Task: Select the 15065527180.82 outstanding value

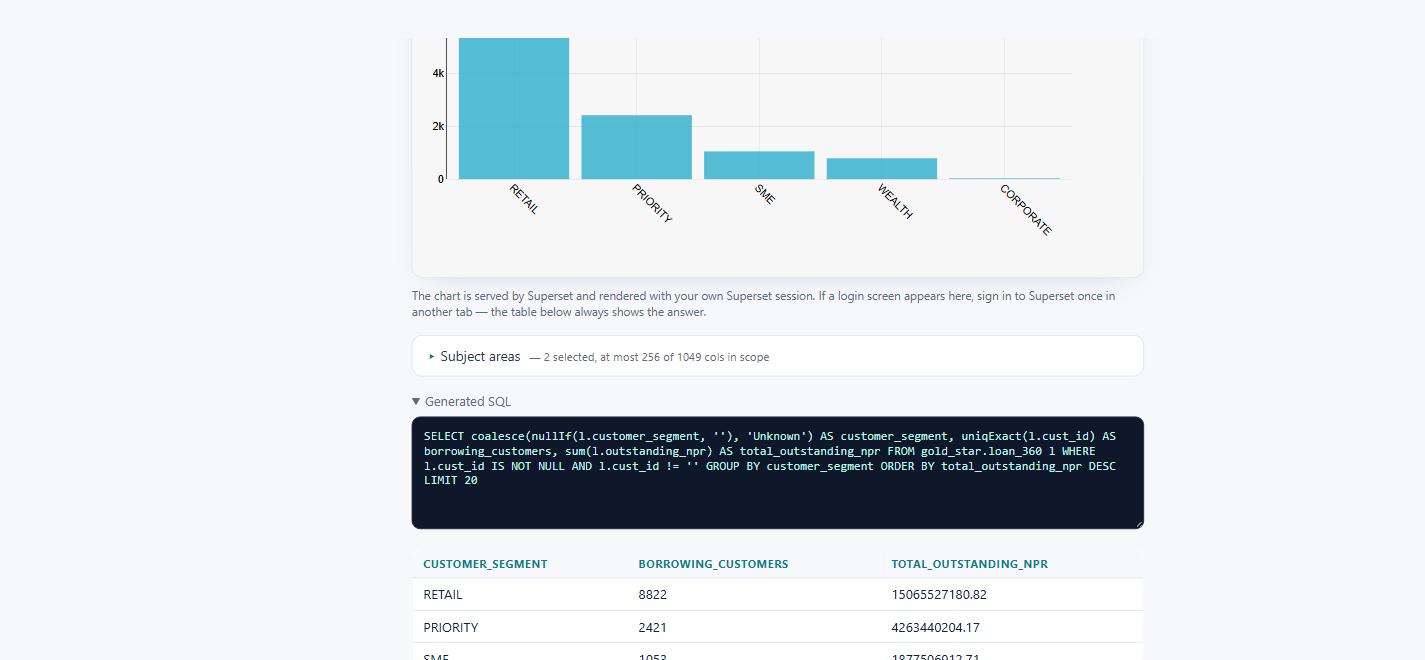Action: (939, 595)
